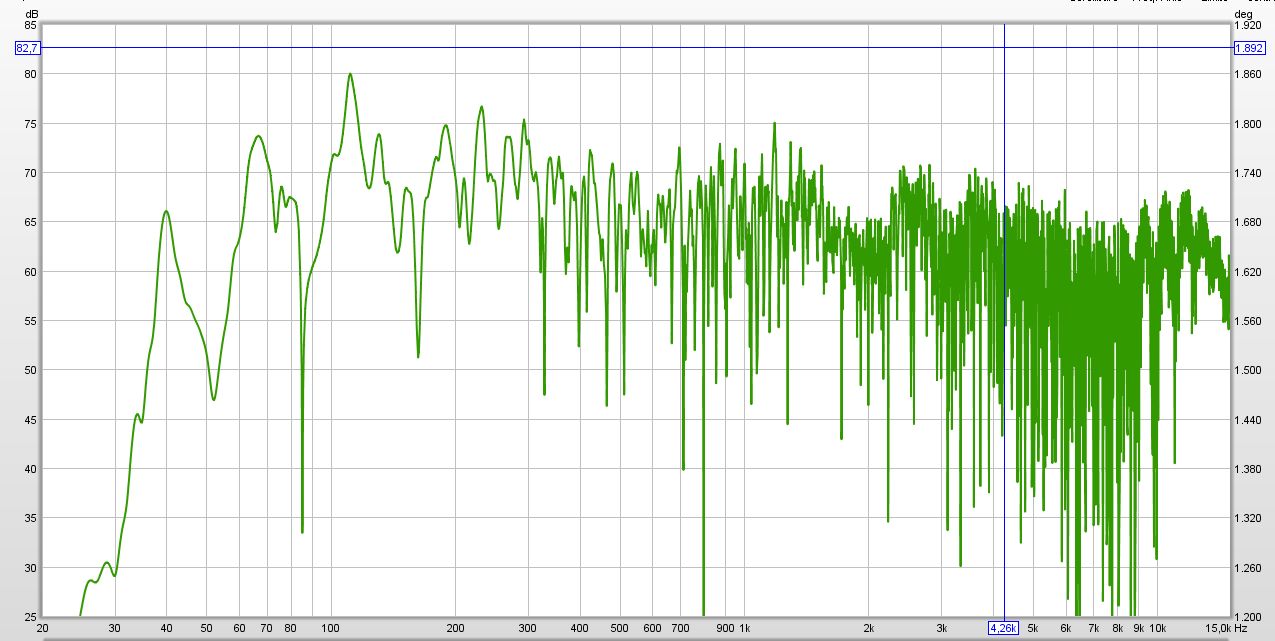Click the 1.500 value on the right axis
Viewport: 1275px width, 641px height.
click(x=1248, y=370)
